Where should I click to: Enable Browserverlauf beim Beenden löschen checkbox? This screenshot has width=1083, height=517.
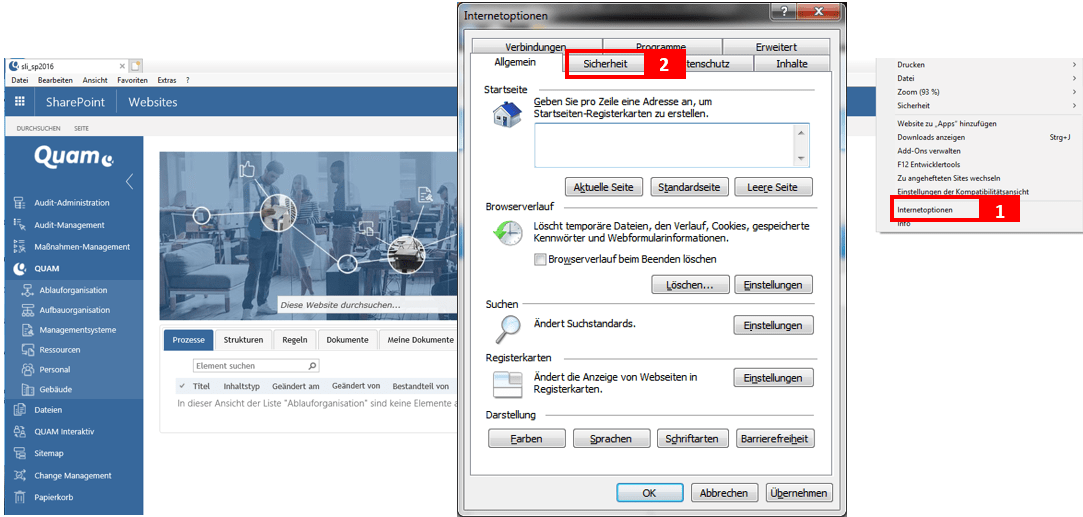pos(540,260)
